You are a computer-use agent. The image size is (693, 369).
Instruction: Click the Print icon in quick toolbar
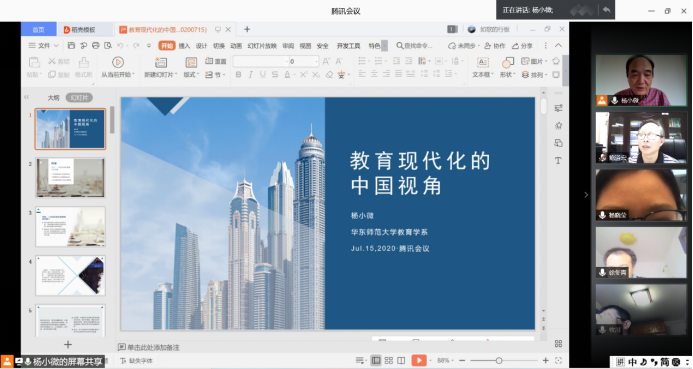[95, 46]
